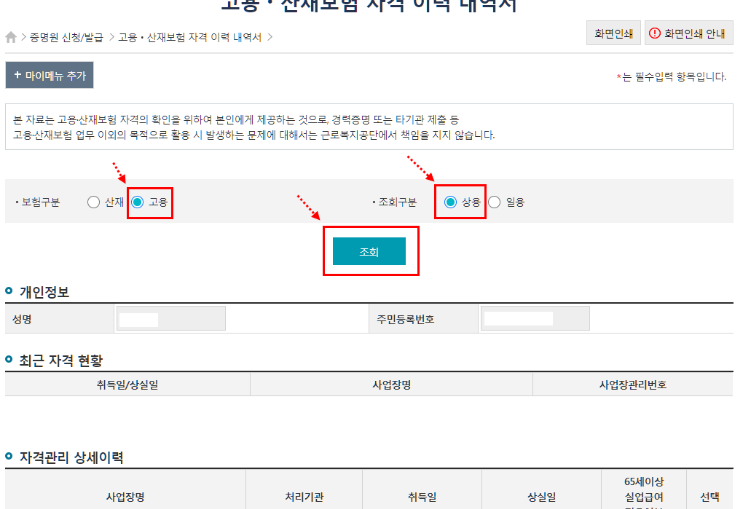The width and height of the screenshot is (747, 509).
Task: Select the 산재 insurance radio button
Action: [x=93, y=202]
